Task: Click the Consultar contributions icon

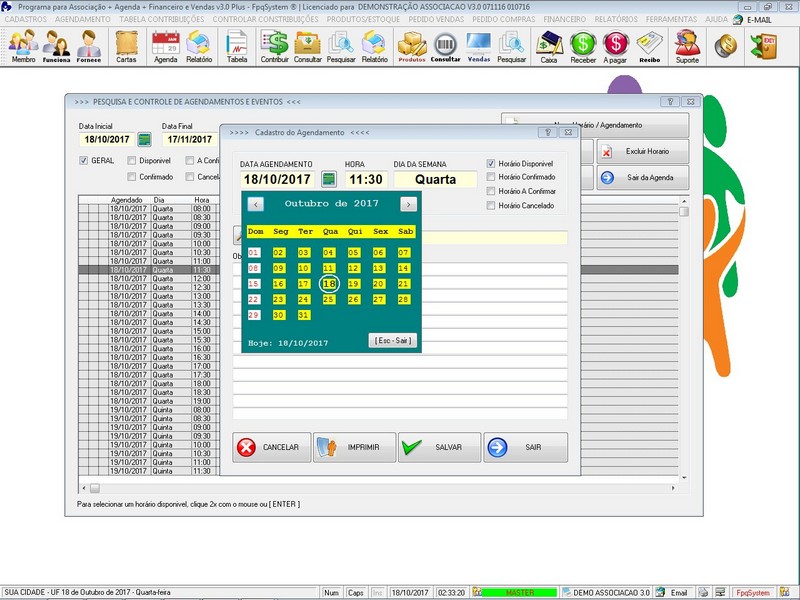Action: click(x=308, y=46)
